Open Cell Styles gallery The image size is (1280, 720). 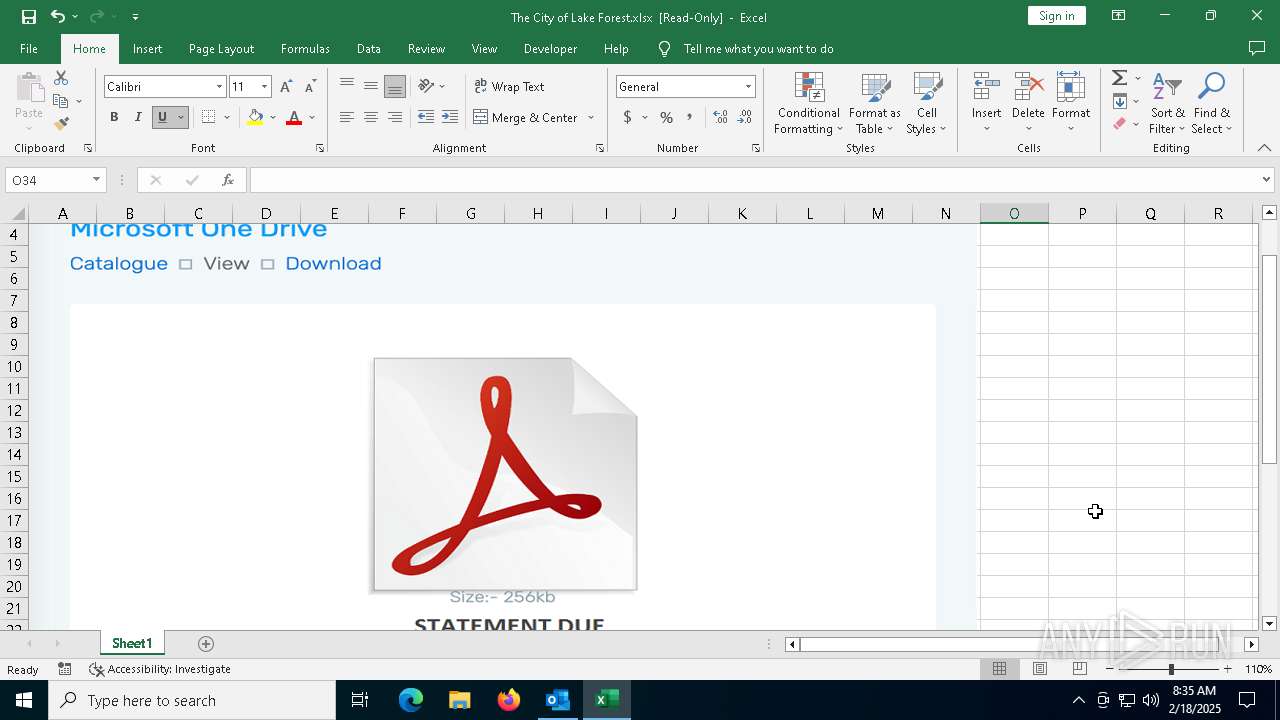tap(927, 103)
